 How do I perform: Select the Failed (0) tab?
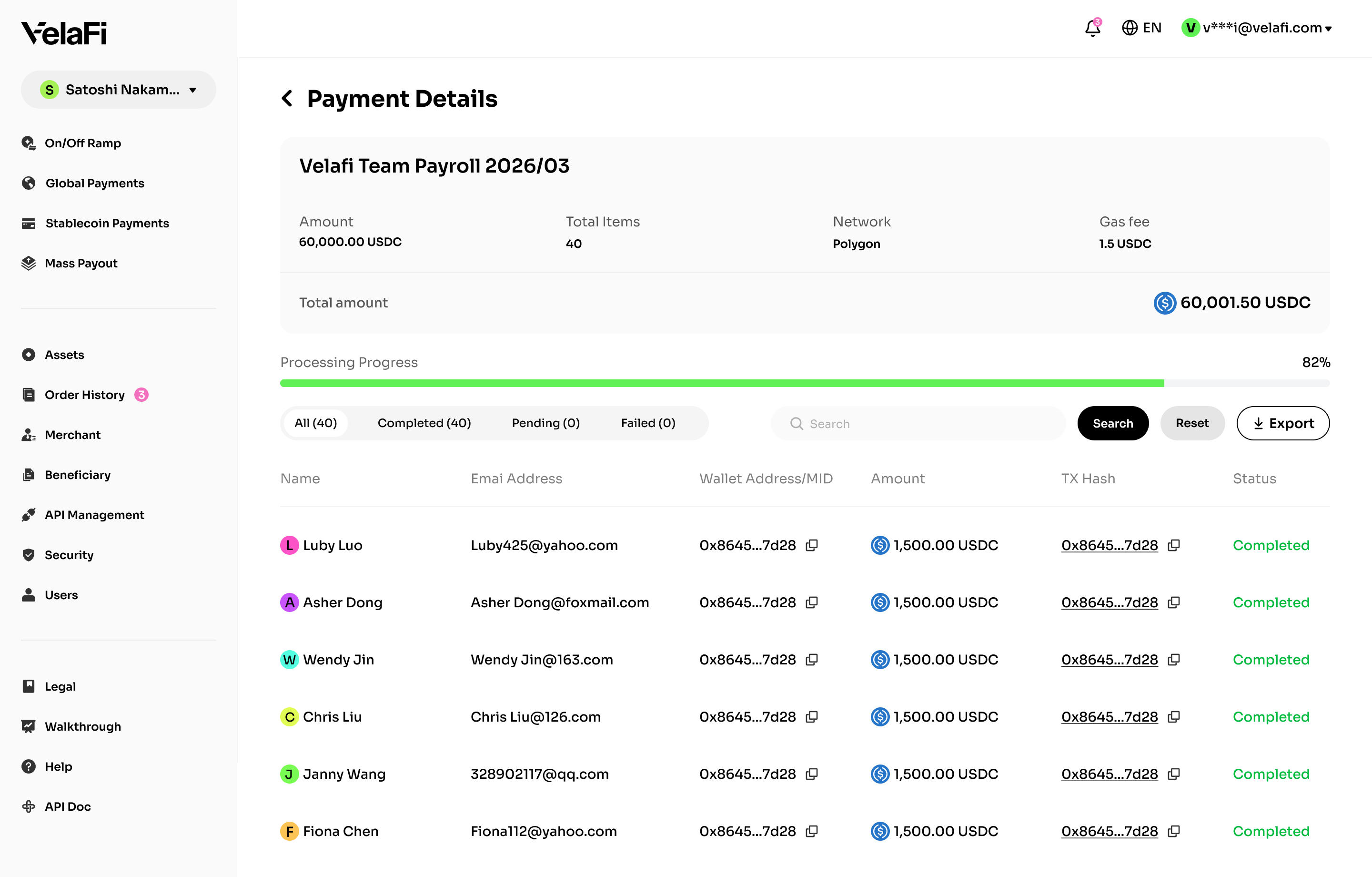point(648,423)
